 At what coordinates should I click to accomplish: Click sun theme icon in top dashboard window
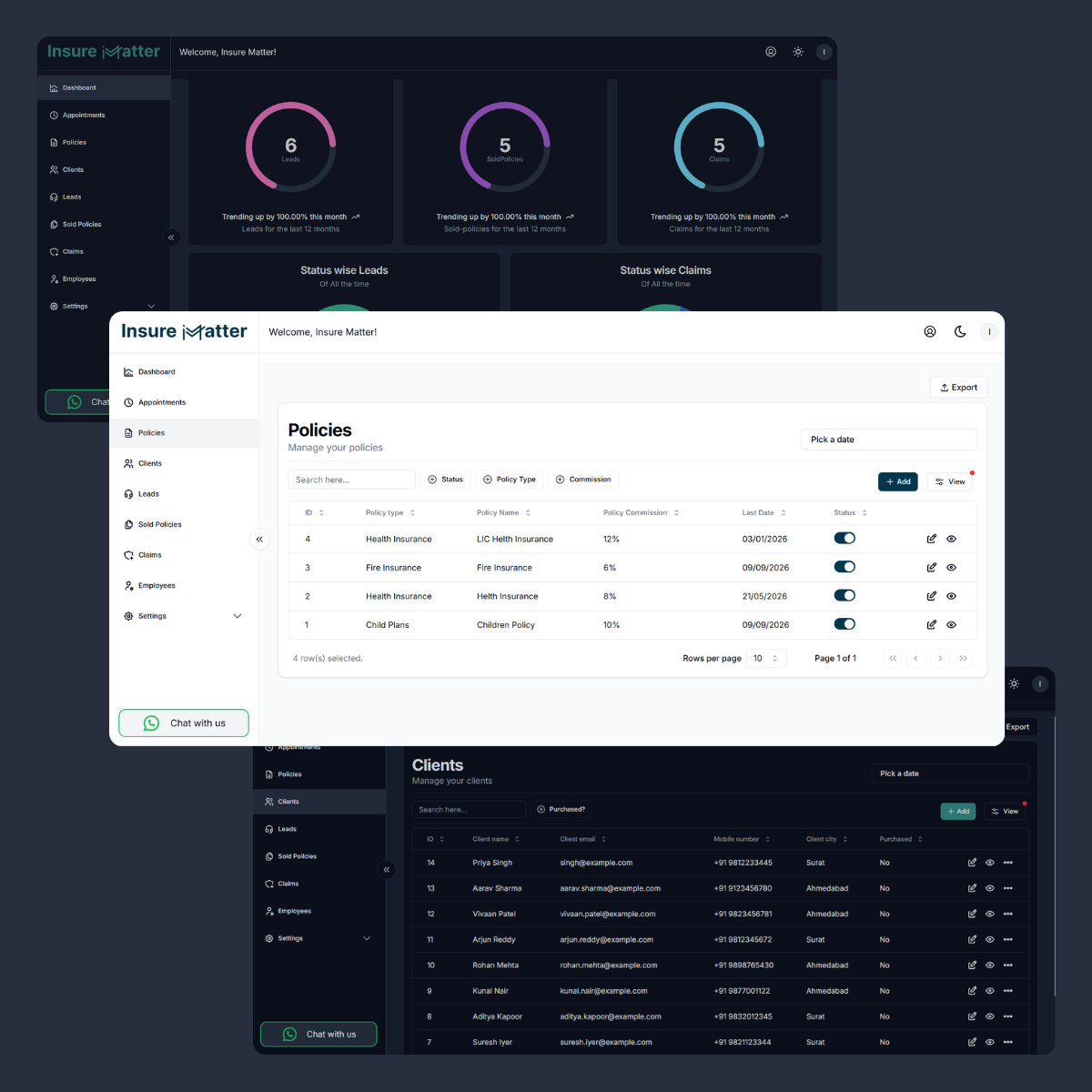click(x=798, y=52)
